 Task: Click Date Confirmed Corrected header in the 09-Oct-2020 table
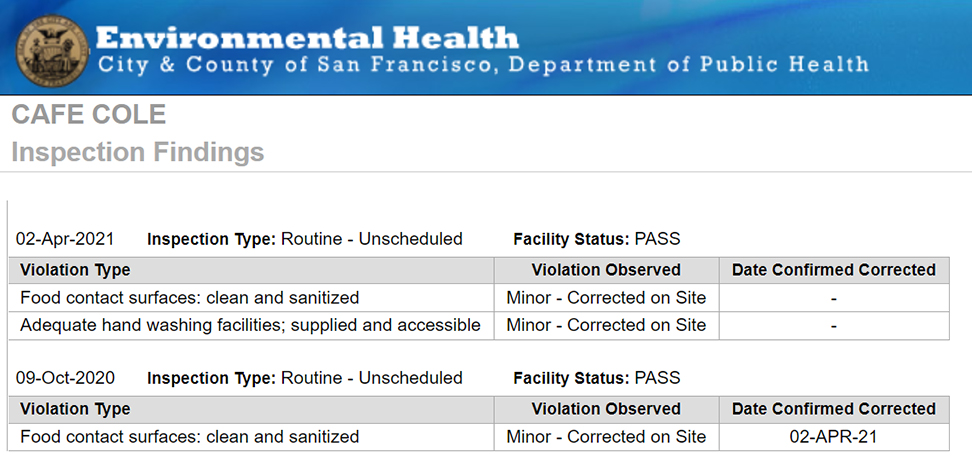click(833, 409)
